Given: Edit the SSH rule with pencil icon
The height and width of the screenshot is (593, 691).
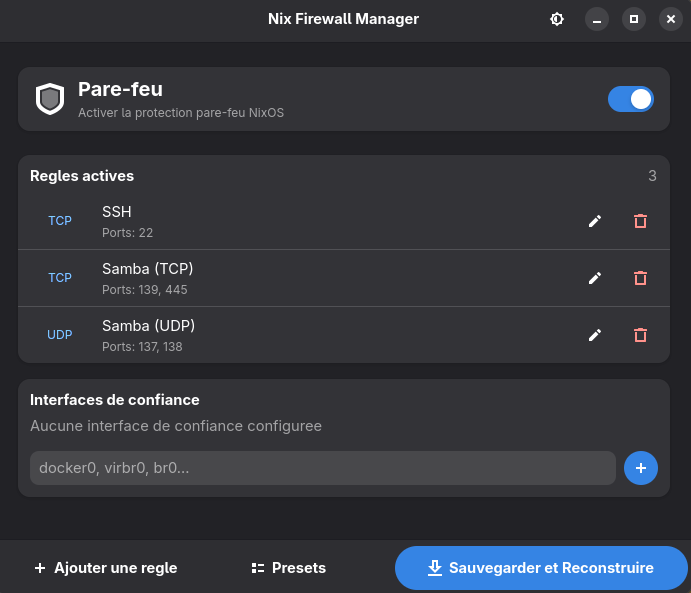Looking at the screenshot, I should pos(595,221).
